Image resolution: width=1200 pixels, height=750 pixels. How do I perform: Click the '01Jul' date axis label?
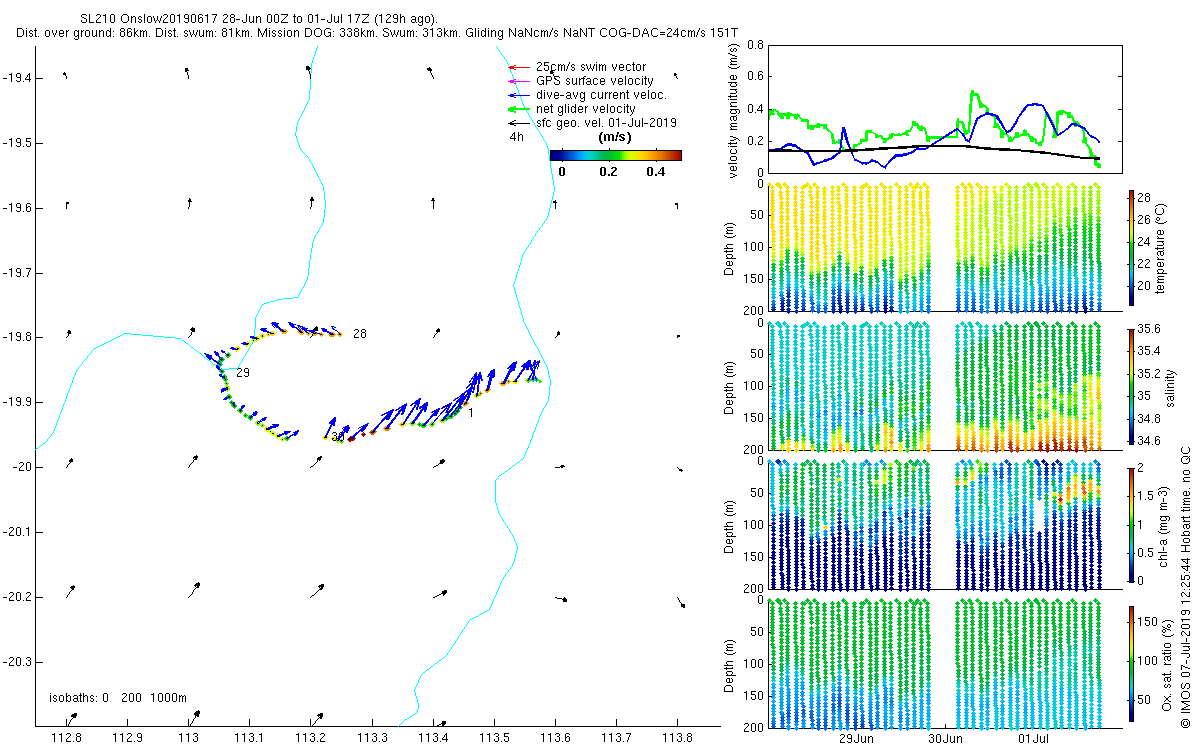(1033, 739)
